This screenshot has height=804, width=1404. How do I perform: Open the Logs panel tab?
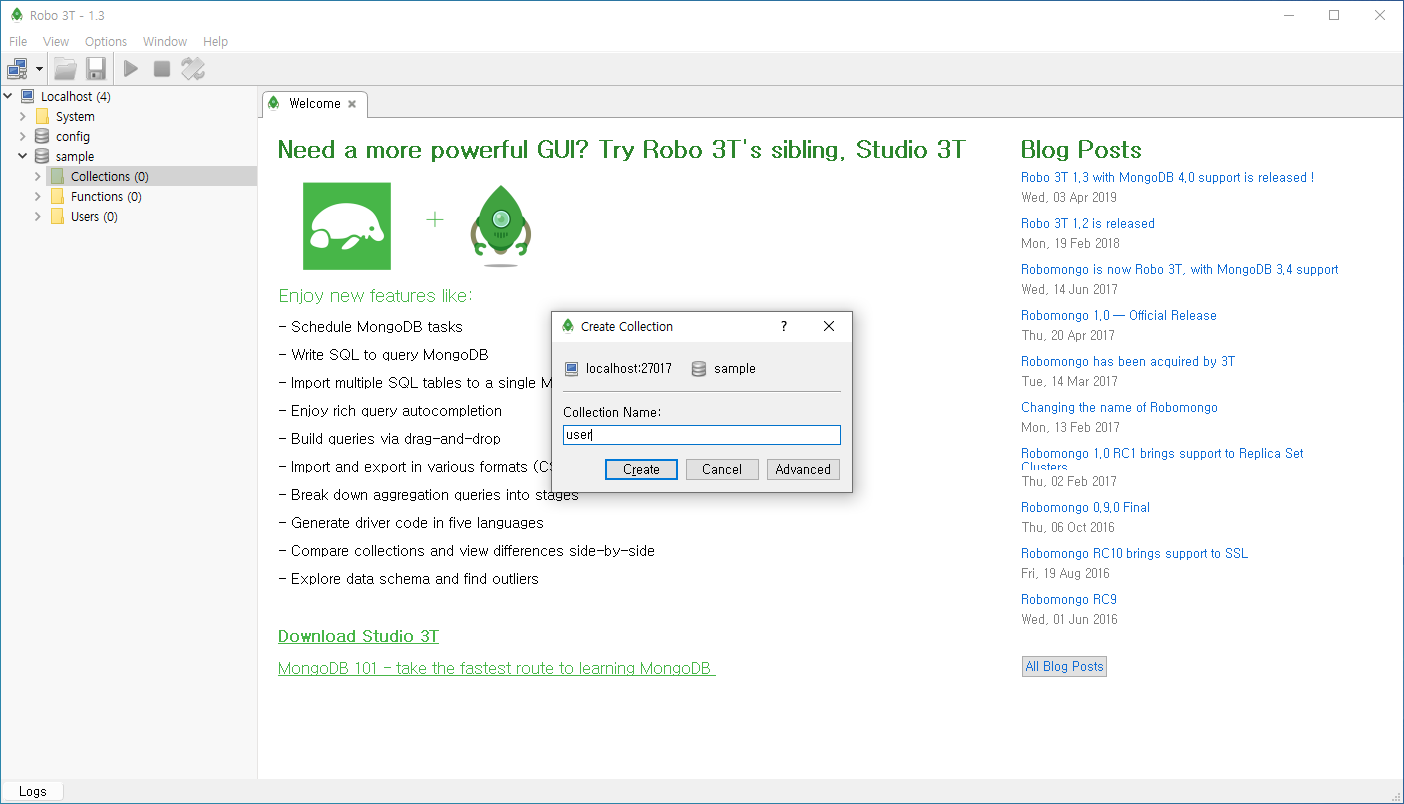click(x=32, y=791)
